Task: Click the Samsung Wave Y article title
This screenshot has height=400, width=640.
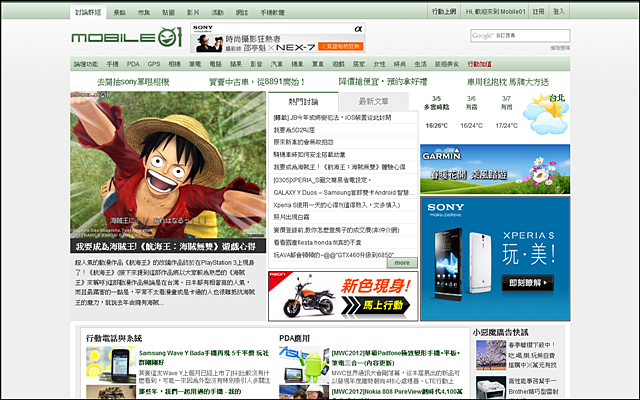Action: (204, 358)
